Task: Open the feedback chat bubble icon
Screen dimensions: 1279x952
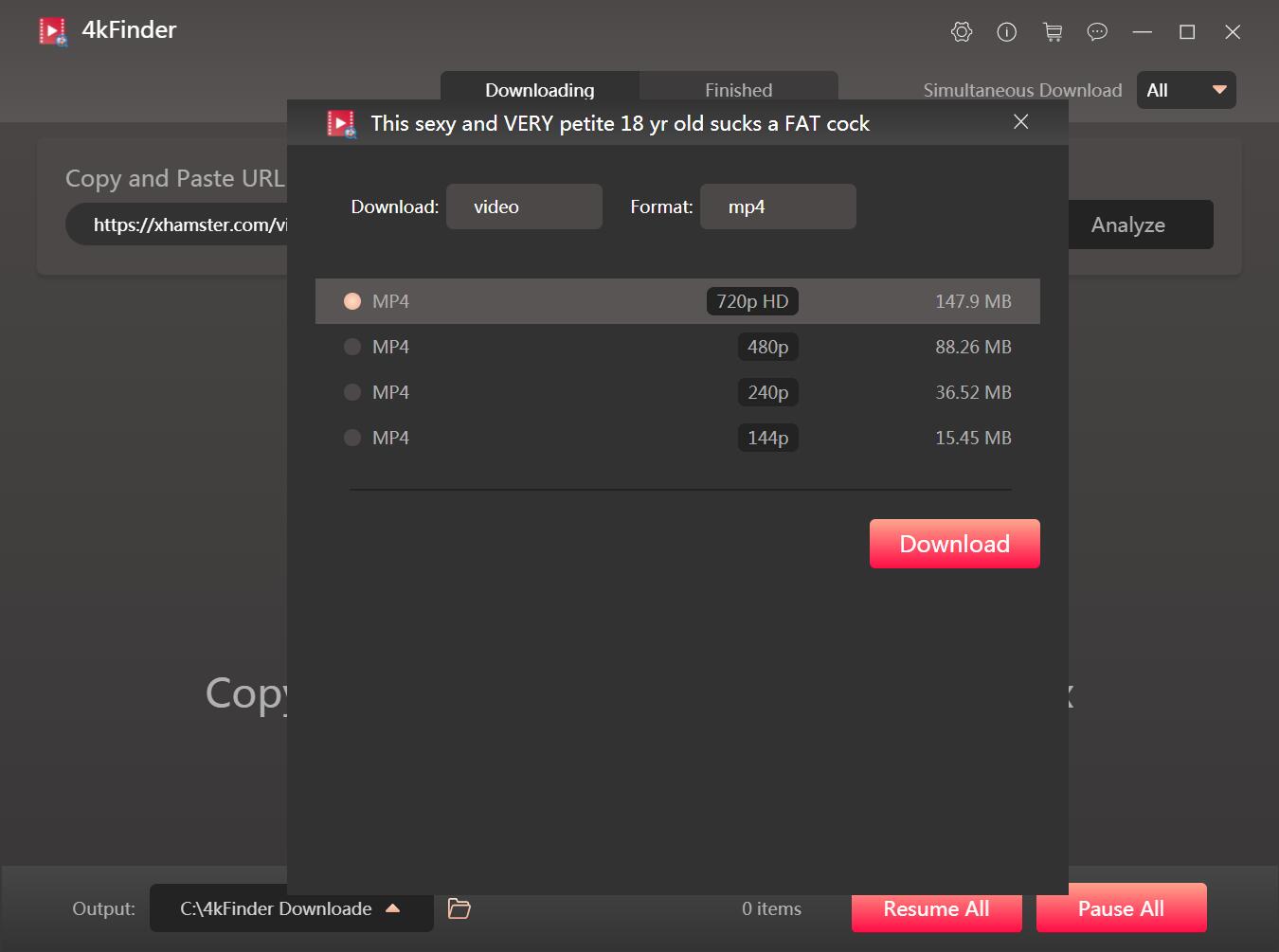Action: point(1097,32)
